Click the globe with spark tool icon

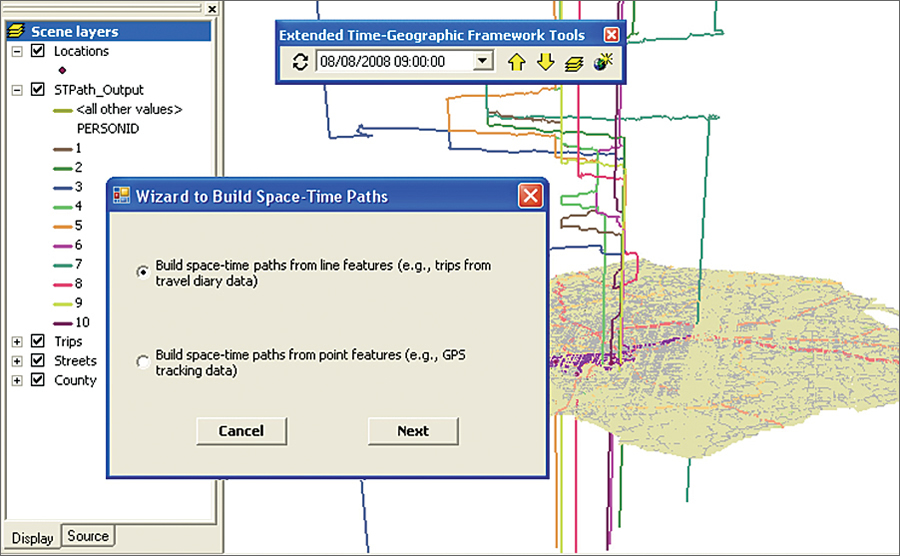pos(603,61)
